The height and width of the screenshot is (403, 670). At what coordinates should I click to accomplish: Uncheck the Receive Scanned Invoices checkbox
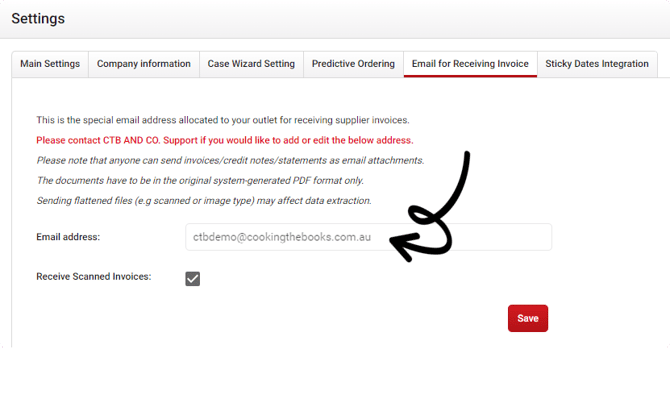click(193, 279)
